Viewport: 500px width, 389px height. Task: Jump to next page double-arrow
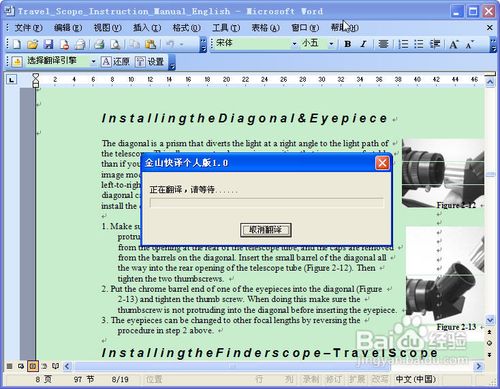(490, 355)
